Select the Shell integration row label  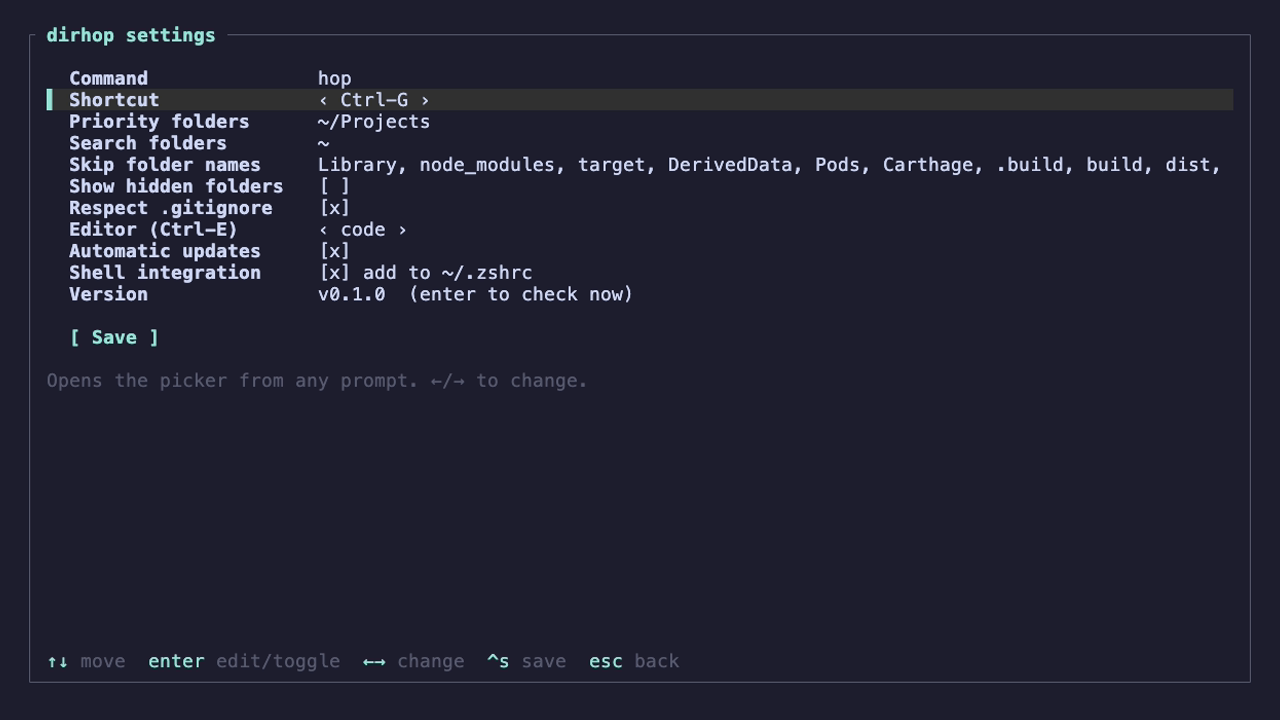(x=165, y=273)
